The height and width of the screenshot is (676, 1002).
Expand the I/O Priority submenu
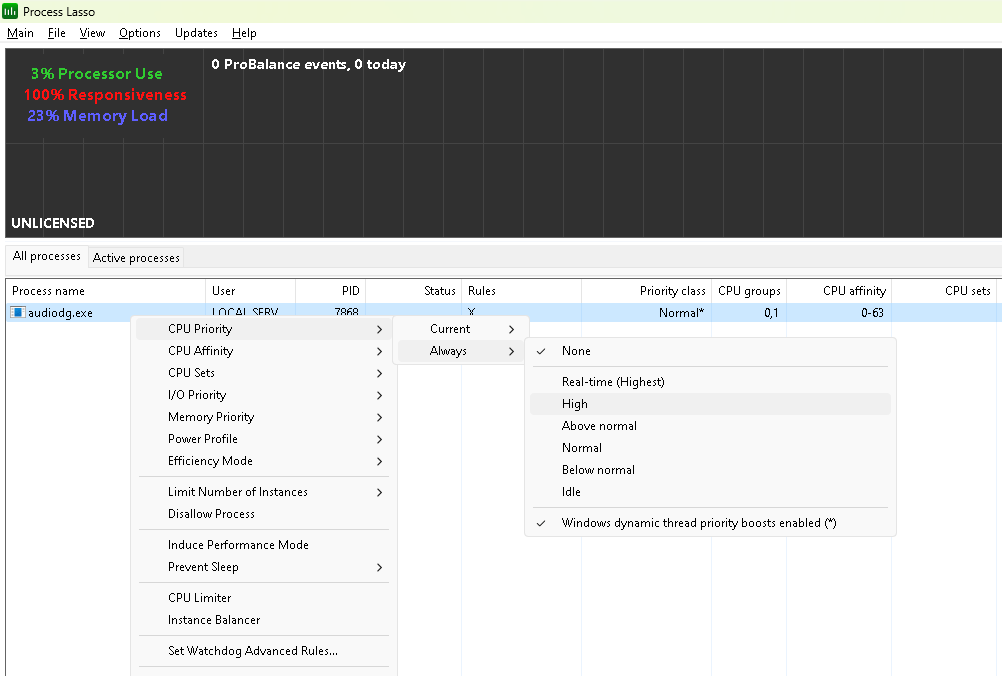(264, 395)
